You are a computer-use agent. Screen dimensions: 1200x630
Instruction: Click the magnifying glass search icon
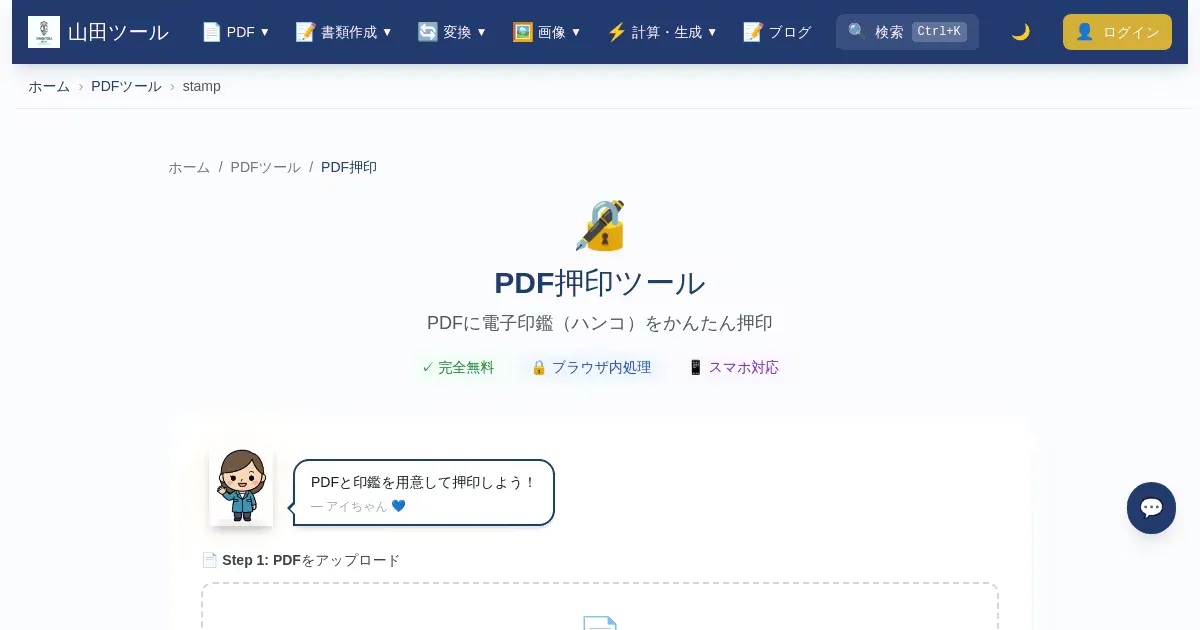pos(857,32)
